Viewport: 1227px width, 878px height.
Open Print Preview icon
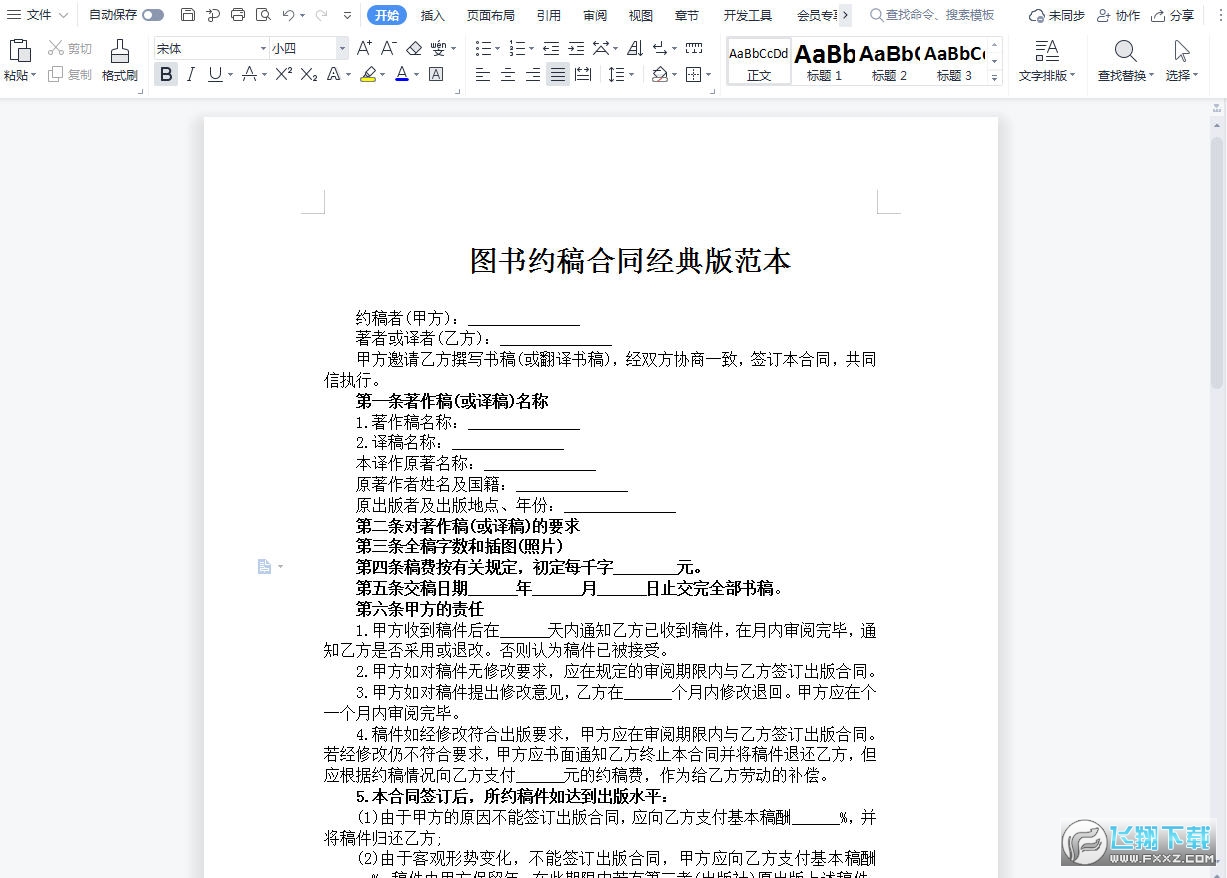coord(263,15)
